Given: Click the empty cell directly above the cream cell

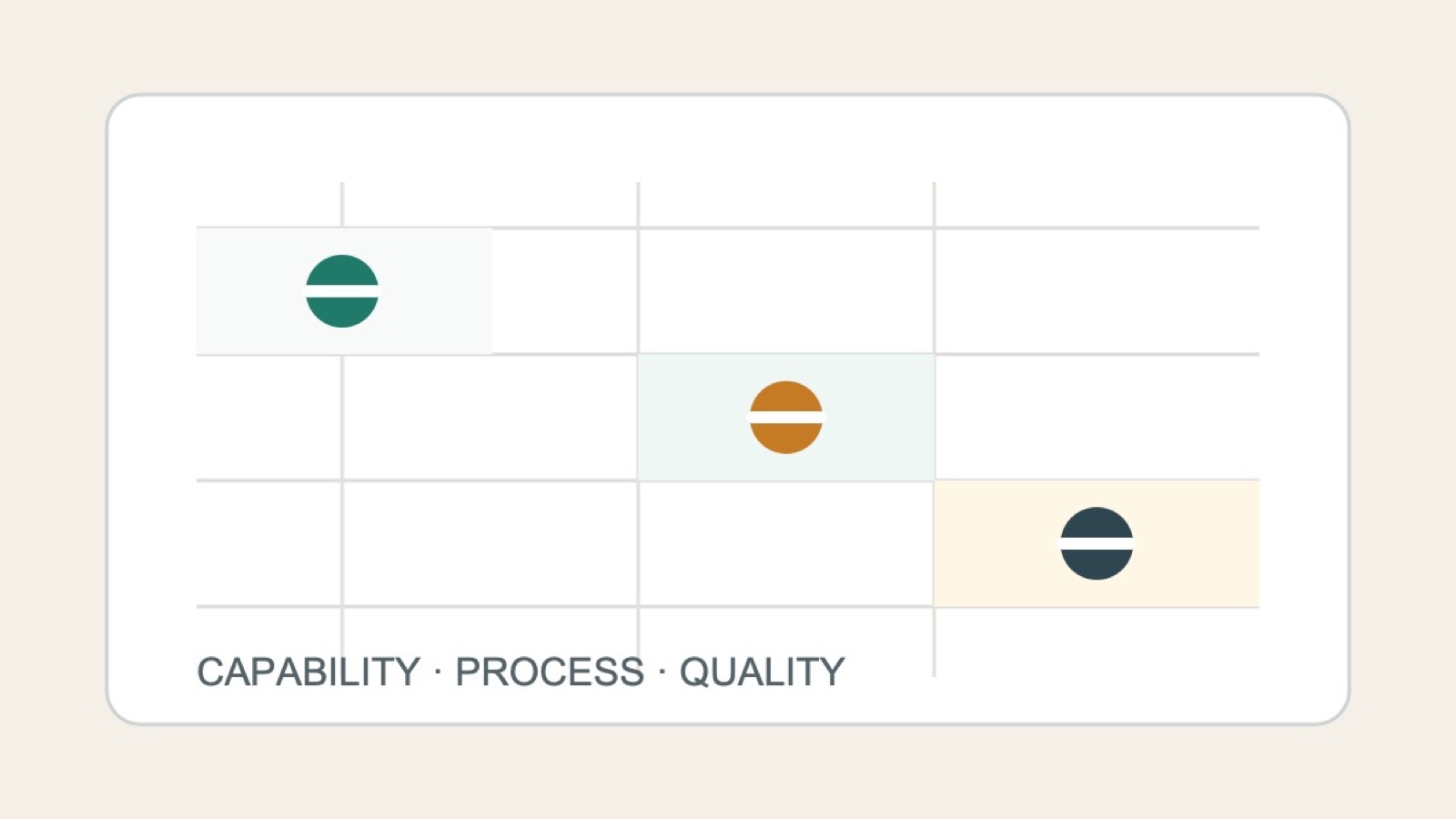Looking at the screenshot, I should (x=1097, y=418).
